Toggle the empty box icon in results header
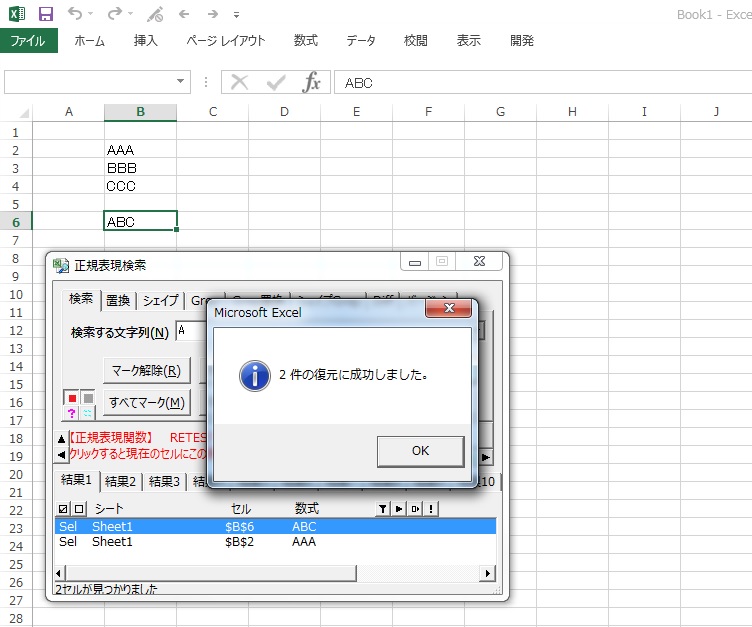 pyautogui.click(x=79, y=509)
